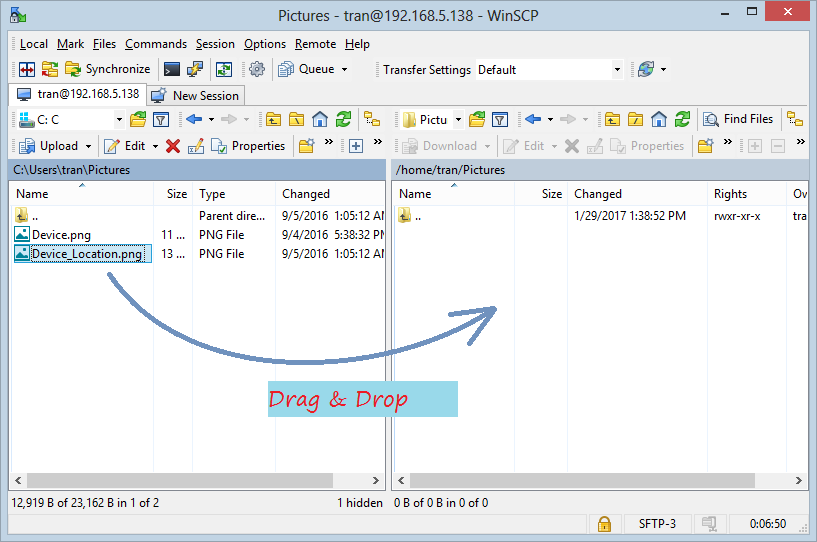Go to remote root directory icon

636,120
